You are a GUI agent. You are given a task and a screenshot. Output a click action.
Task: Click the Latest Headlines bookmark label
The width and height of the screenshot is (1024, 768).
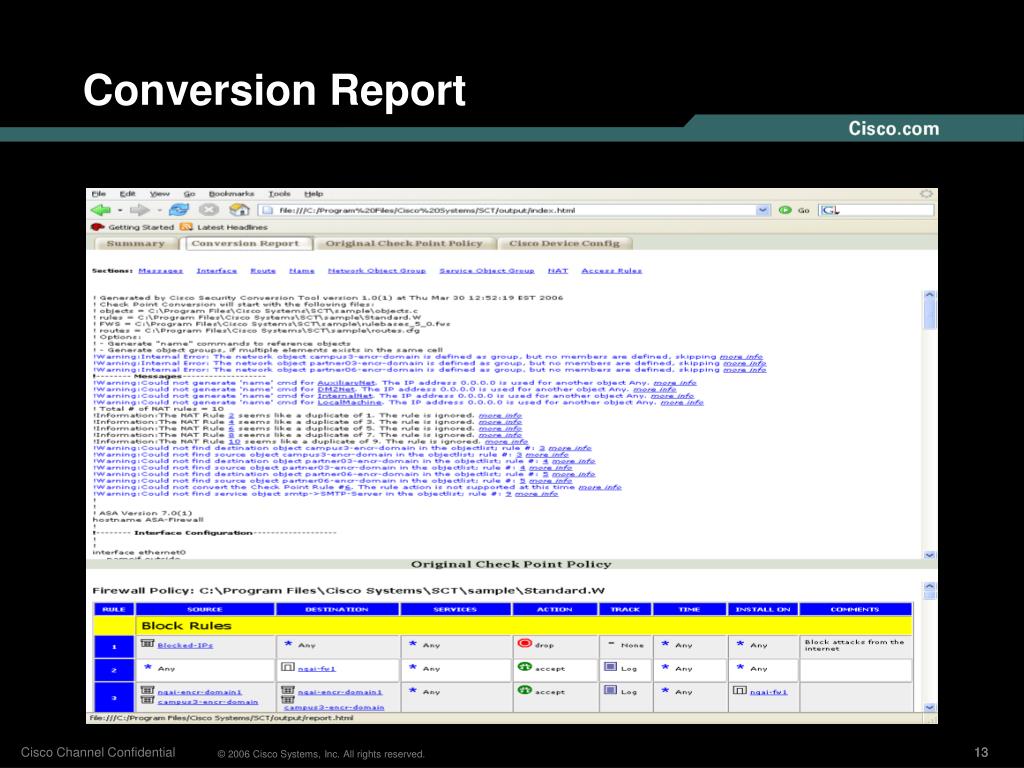[x=232, y=227]
